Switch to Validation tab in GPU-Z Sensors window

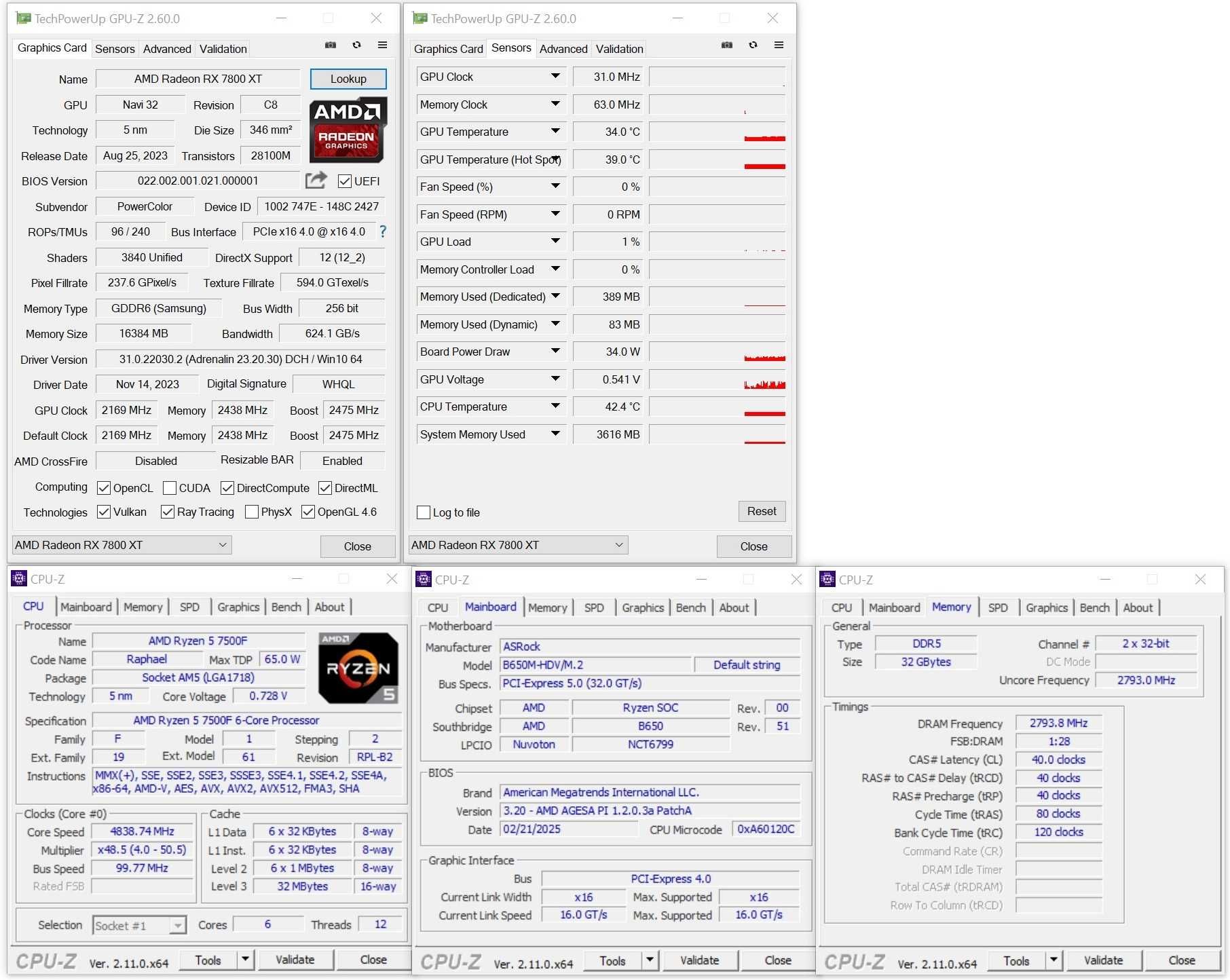[x=619, y=49]
